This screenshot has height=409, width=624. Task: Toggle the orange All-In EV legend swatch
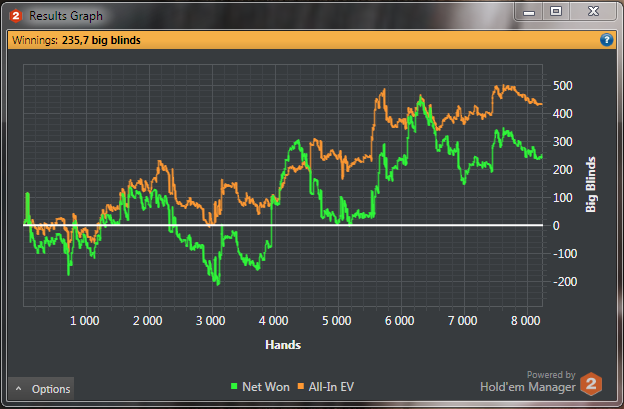click(x=301, y=386)
